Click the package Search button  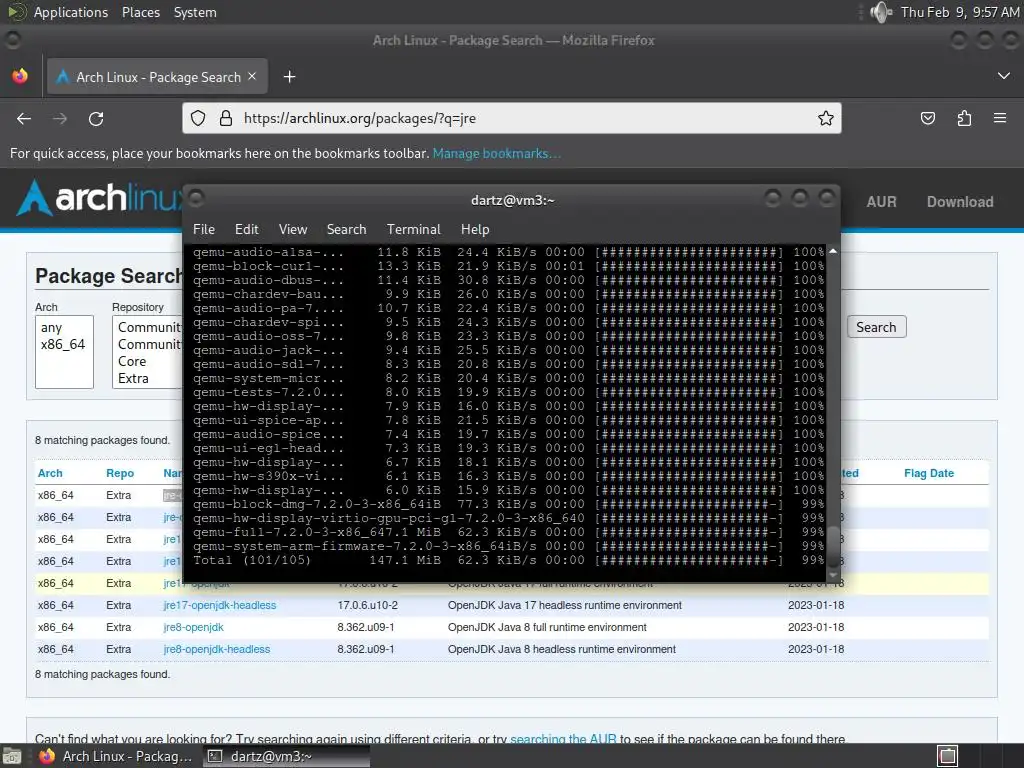pos(876,327)
